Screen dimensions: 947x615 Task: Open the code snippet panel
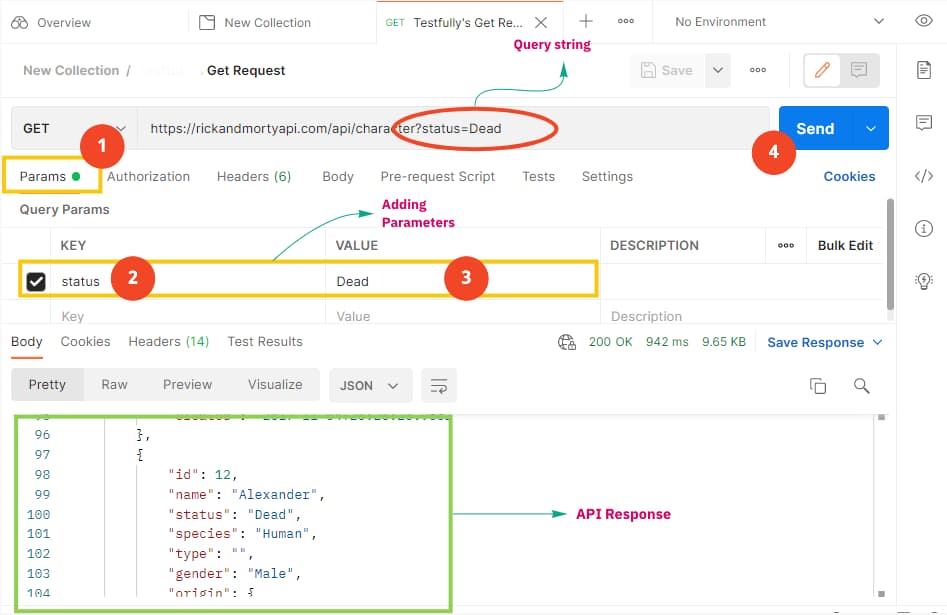[923, 175]
